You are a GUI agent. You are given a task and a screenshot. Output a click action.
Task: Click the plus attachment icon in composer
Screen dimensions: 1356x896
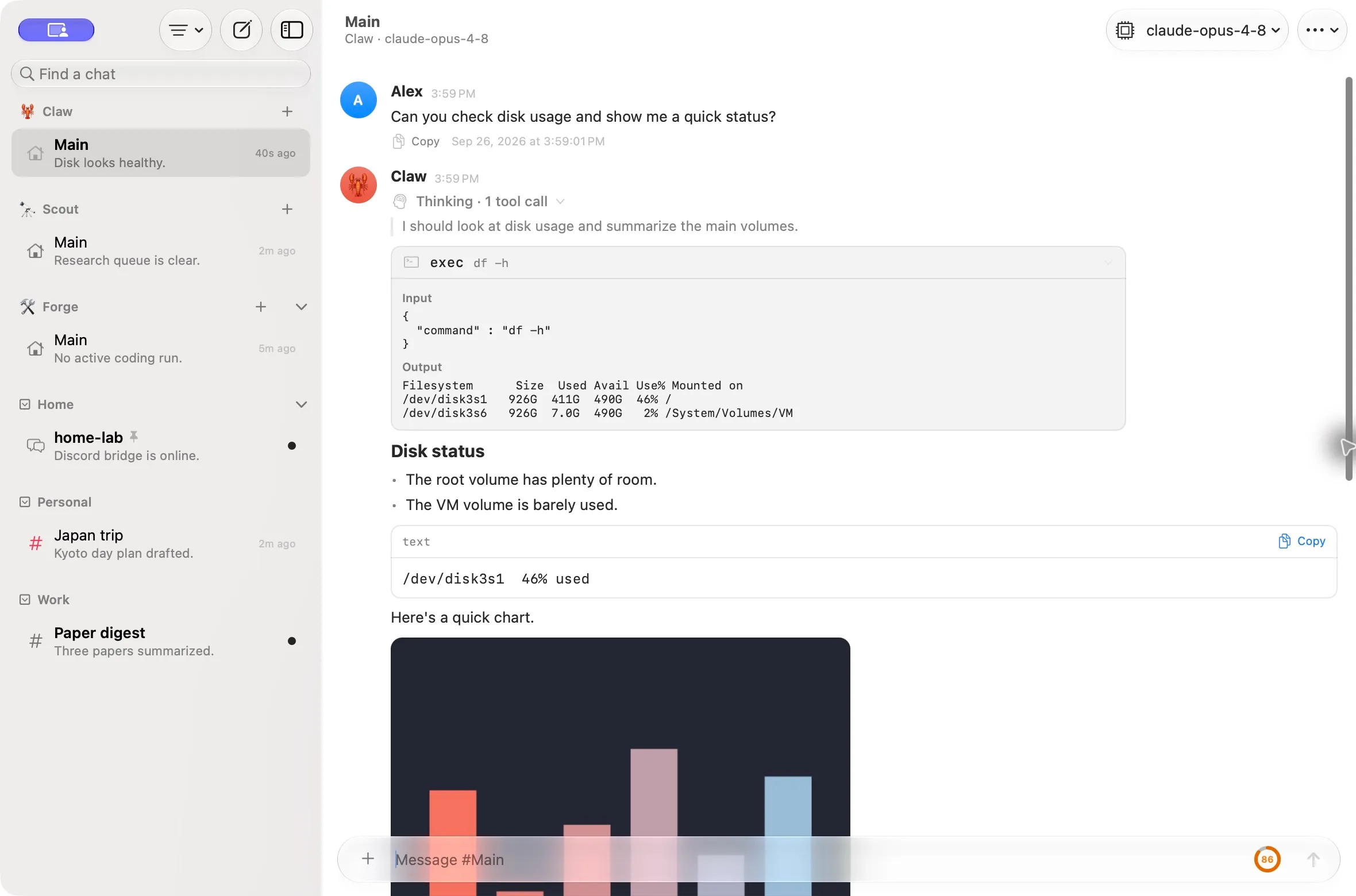[368, 859]
